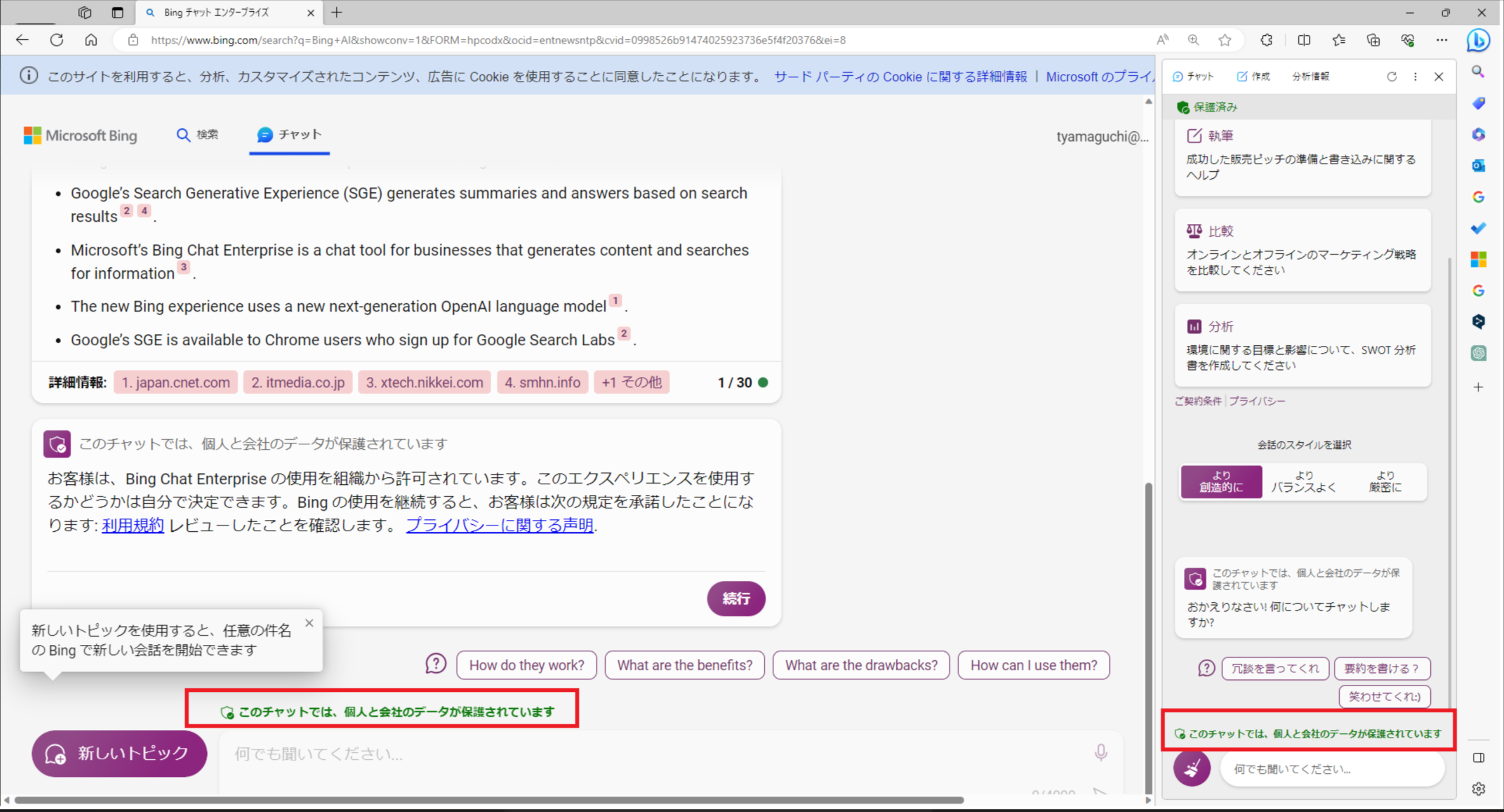
Task: Select より創造的に conversation style
Action: point(1221,481)
